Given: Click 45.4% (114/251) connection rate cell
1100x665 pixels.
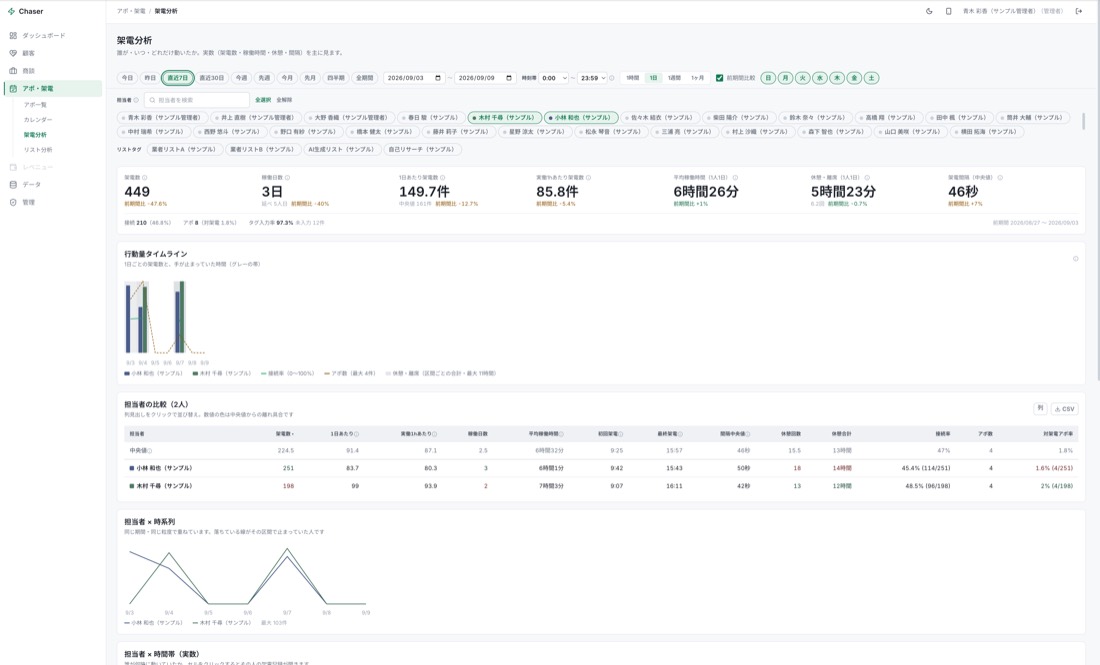Looking at the screenshot, I should pos(926,469).
